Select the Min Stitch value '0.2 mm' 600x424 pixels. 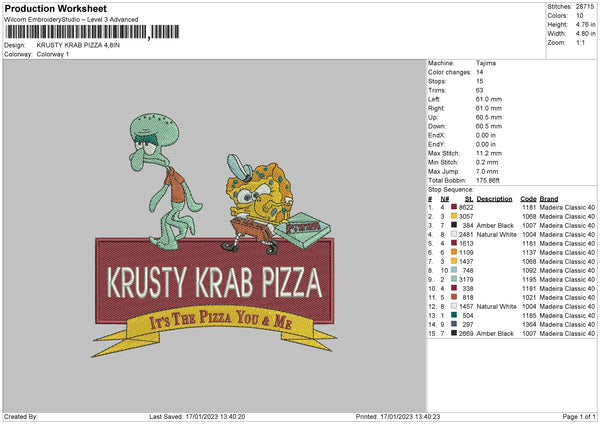coord(487,162)
